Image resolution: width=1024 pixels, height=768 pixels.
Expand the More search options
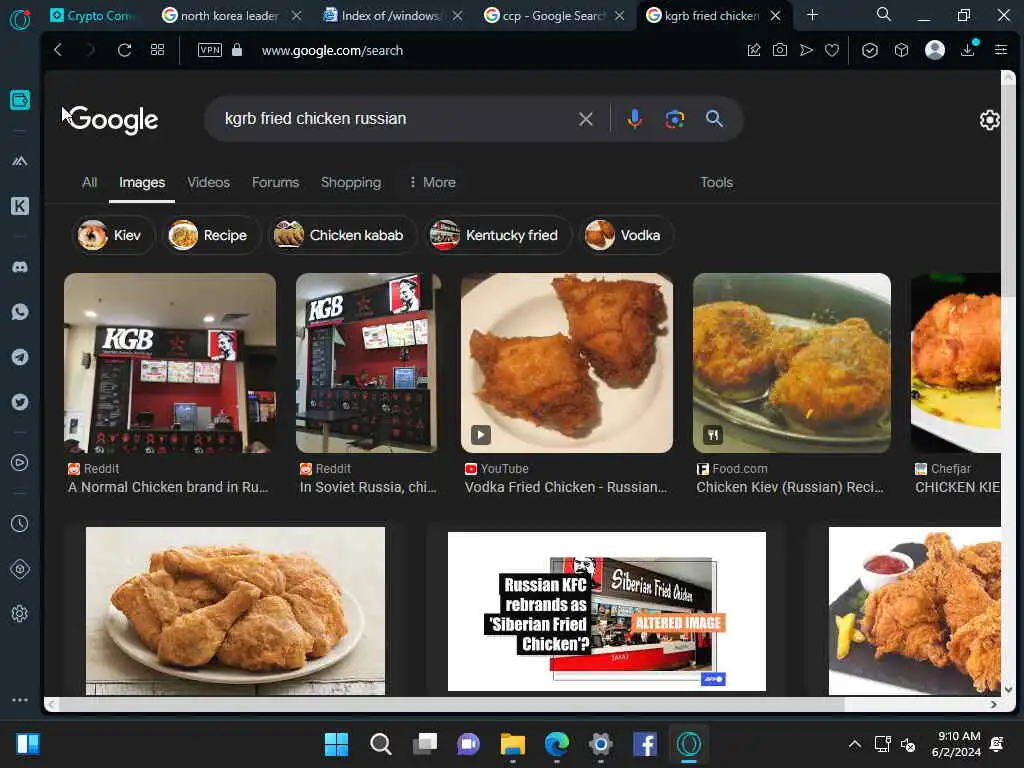tap(432, 183)
